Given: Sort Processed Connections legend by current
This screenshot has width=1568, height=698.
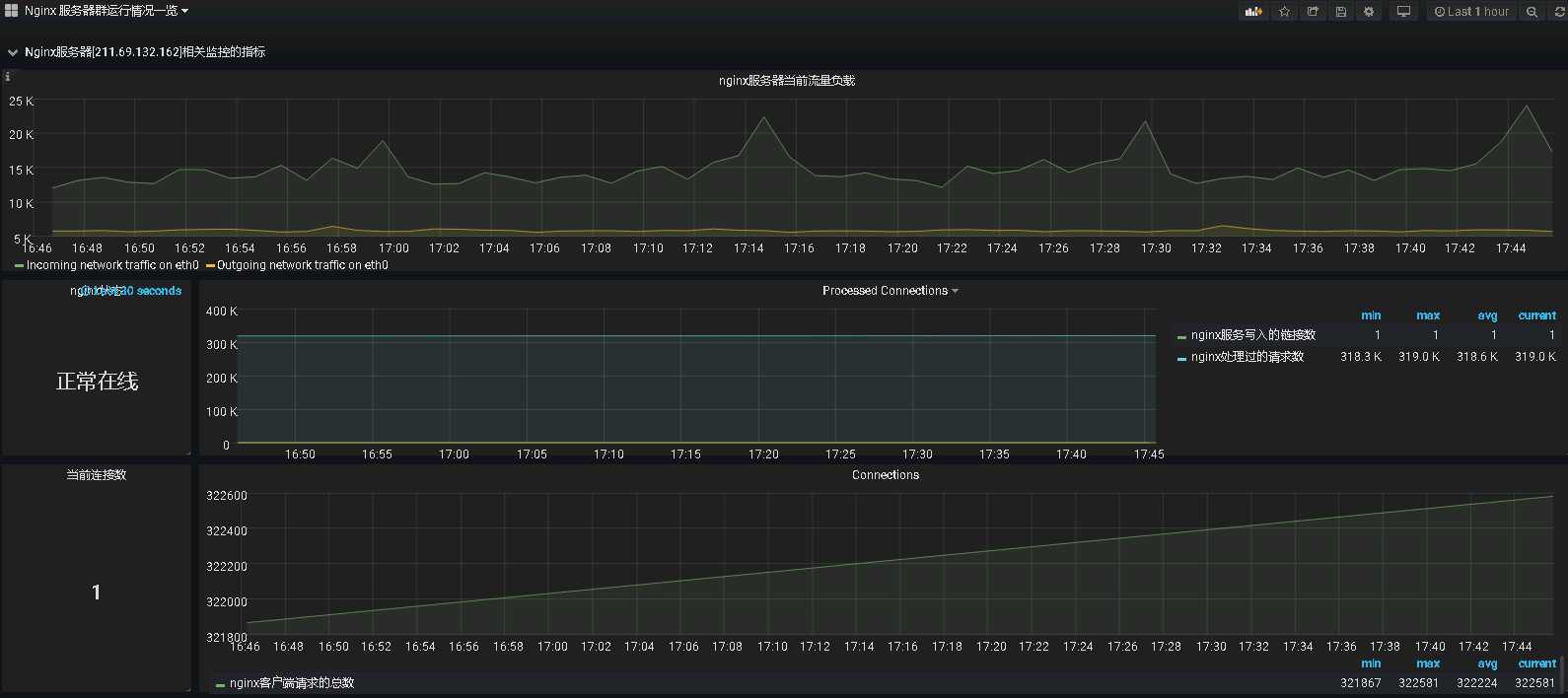Looking at the screenshot, I should point(1537,315).
